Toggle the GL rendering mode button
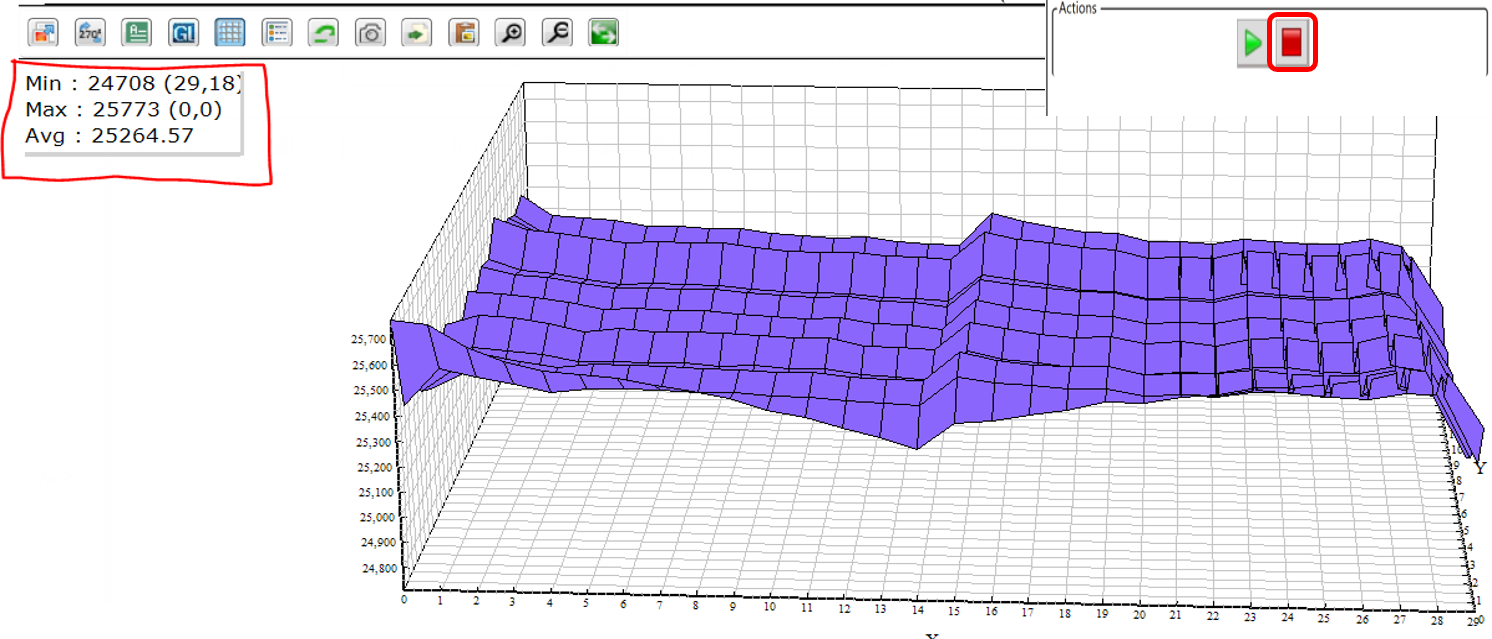Screen dimensions: 1492x639 click(183, 32)
